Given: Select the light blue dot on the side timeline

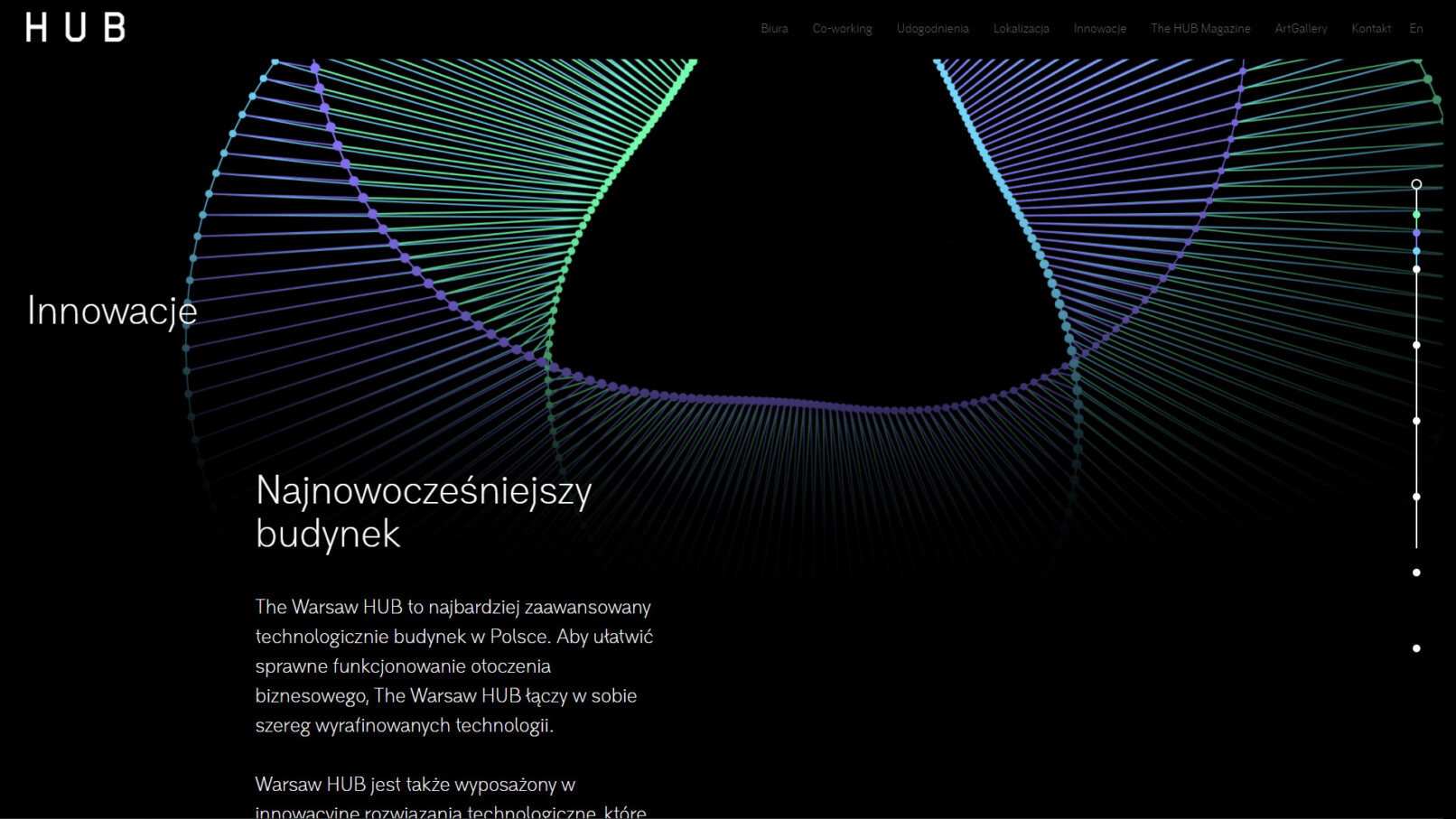Looking at the screenshot, I should 1416,251.
